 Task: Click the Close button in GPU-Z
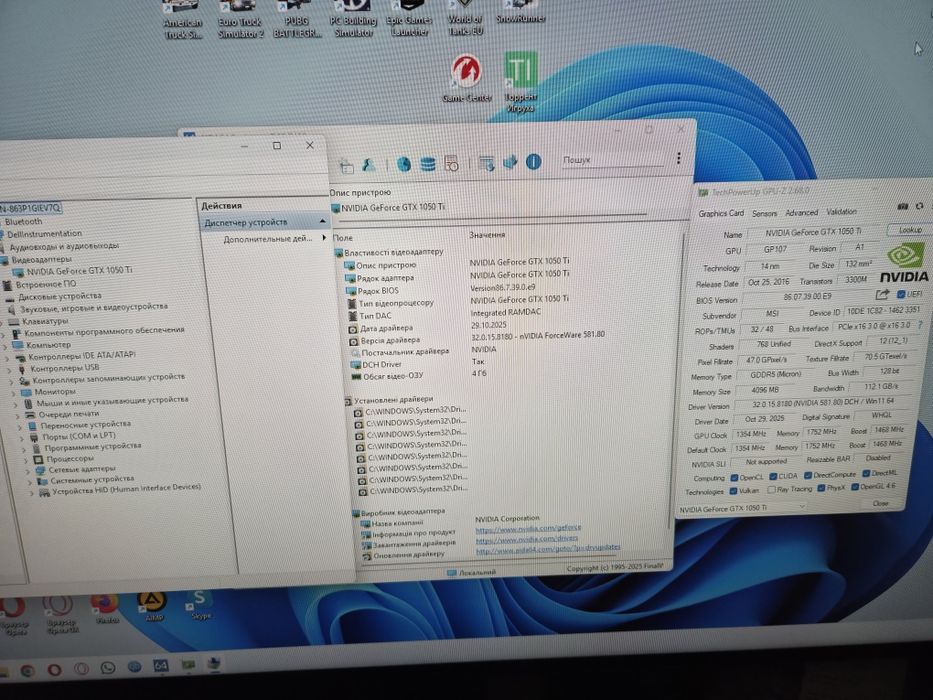point(881,504)
